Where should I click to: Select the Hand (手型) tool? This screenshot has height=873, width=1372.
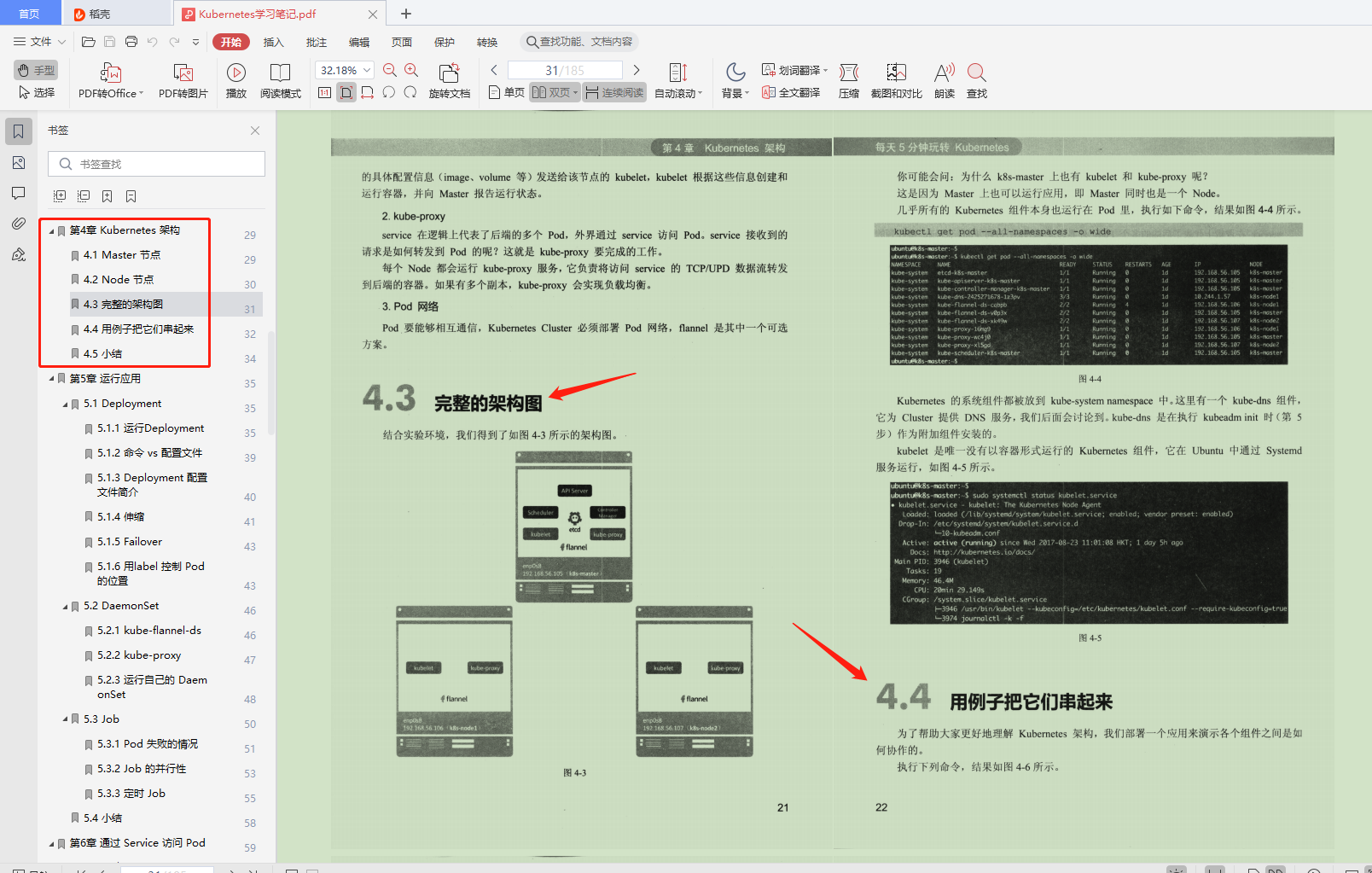click(x=36, y=70)
